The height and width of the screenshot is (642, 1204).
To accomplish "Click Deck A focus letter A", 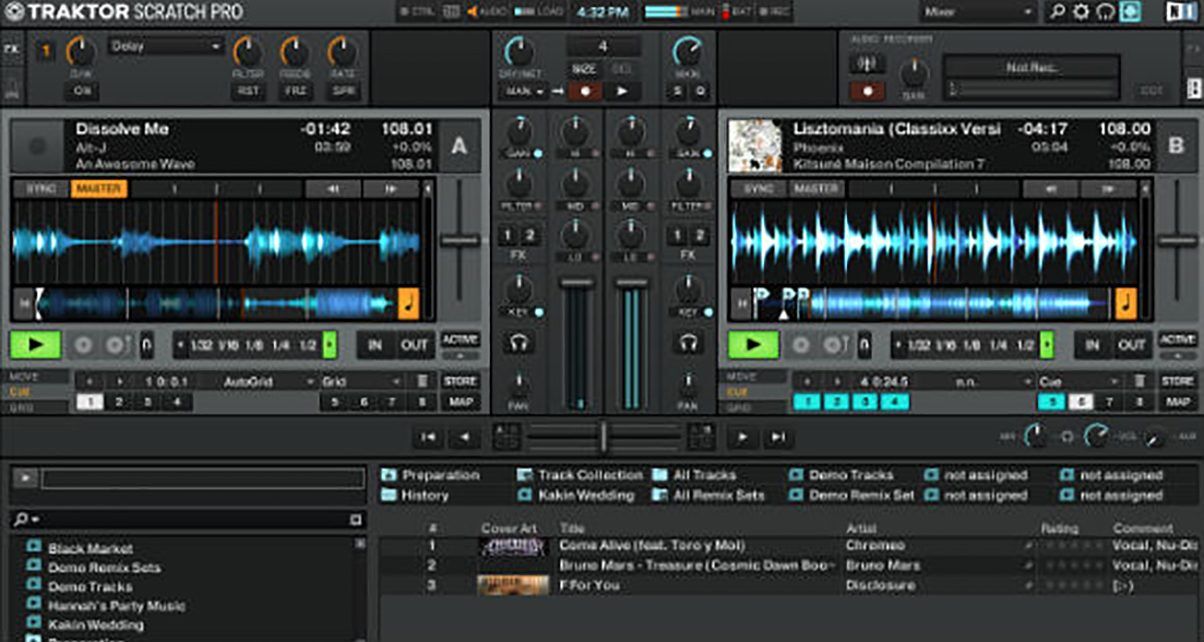I will click(459, 146).
